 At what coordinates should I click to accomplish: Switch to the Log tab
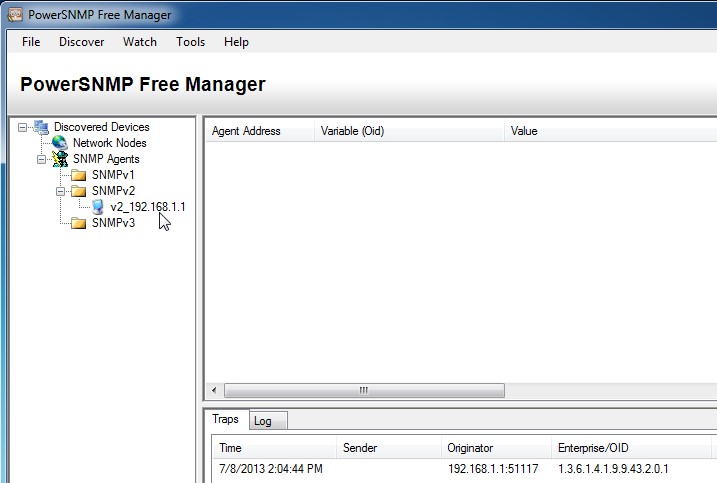(268, 421)
